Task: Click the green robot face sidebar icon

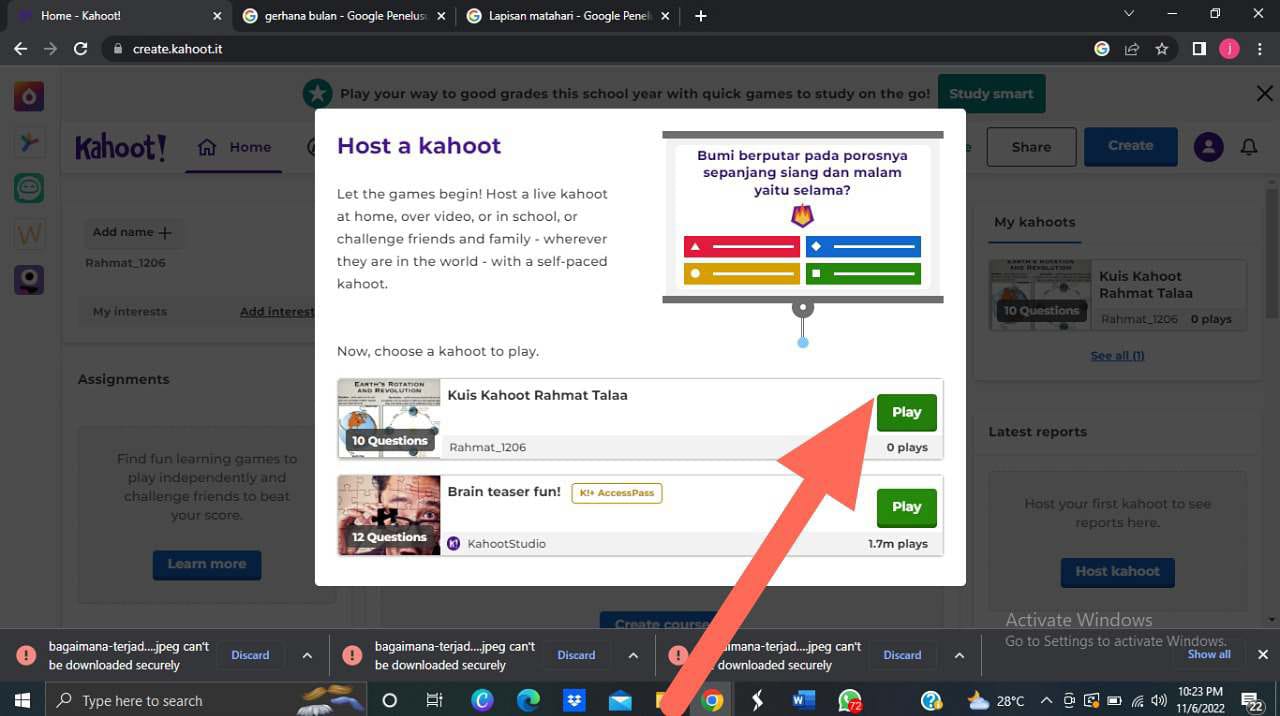Action: (x=28, y=188)
